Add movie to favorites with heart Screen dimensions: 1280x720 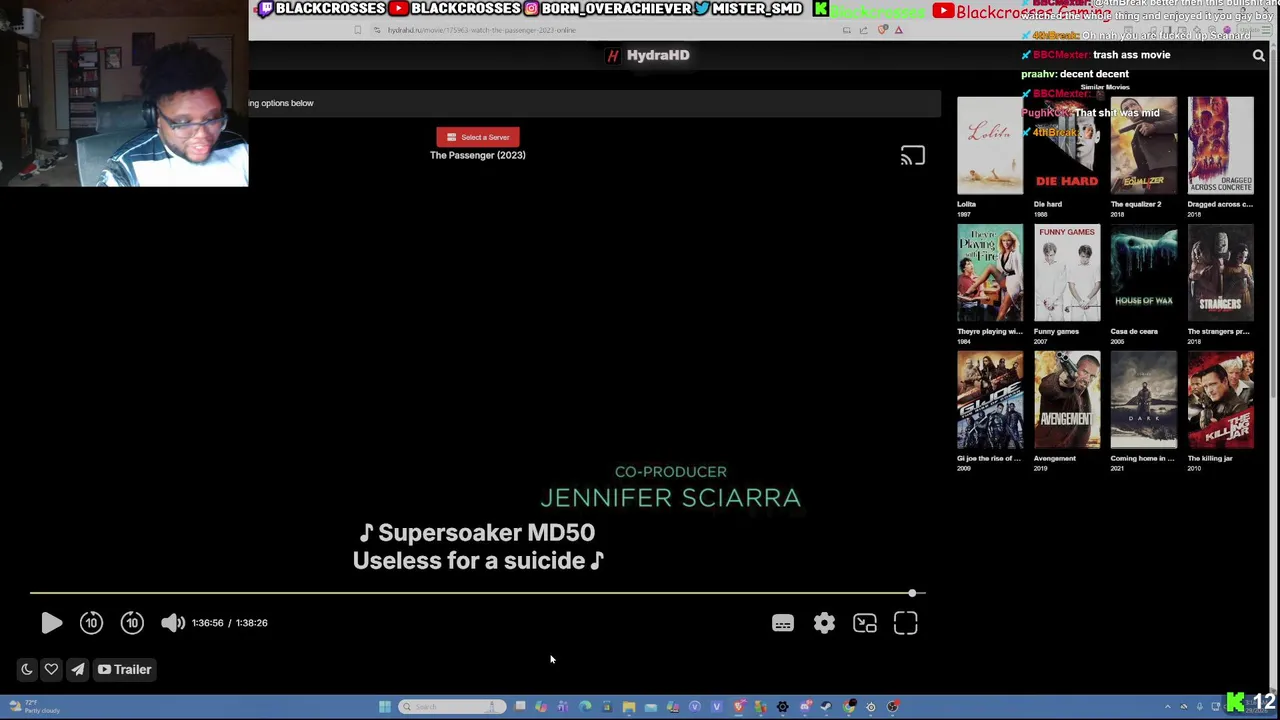click(x=51, y=670)
